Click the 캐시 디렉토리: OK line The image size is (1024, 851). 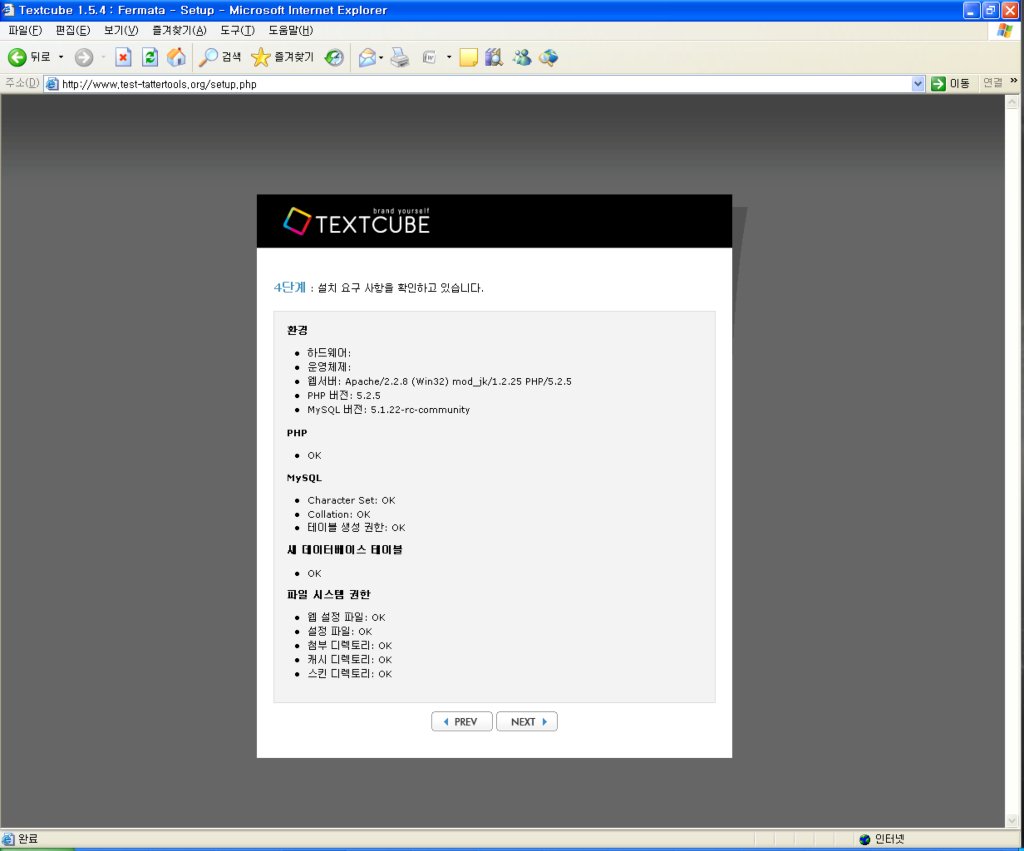point(350,660)
